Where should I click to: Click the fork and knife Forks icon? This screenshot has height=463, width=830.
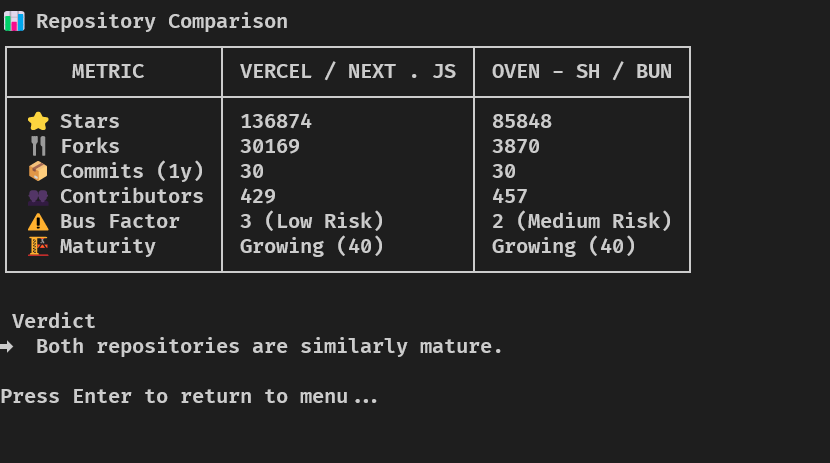tap(38, 146)
